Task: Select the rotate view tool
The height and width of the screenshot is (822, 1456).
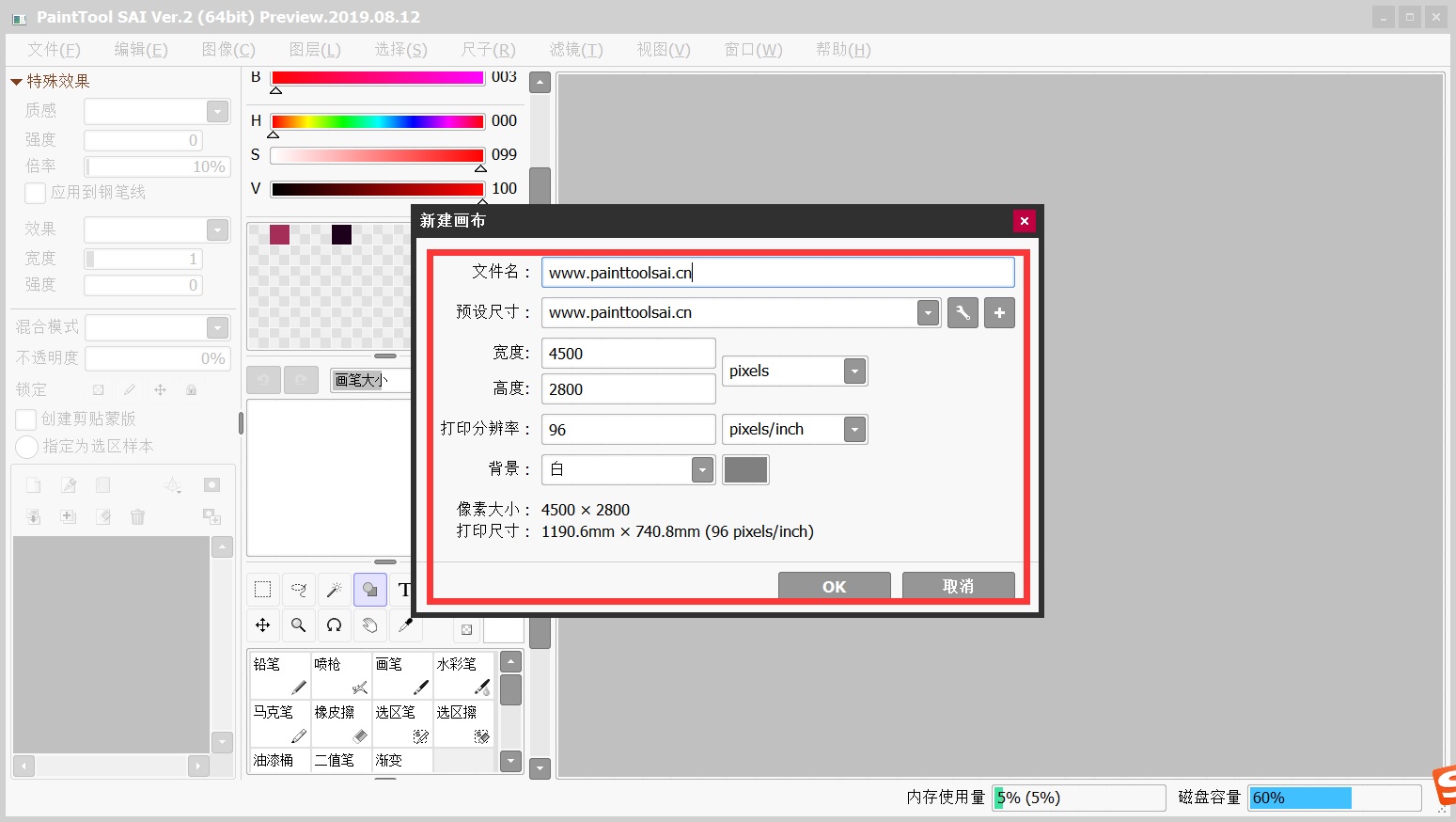Action: click(335, 624)
